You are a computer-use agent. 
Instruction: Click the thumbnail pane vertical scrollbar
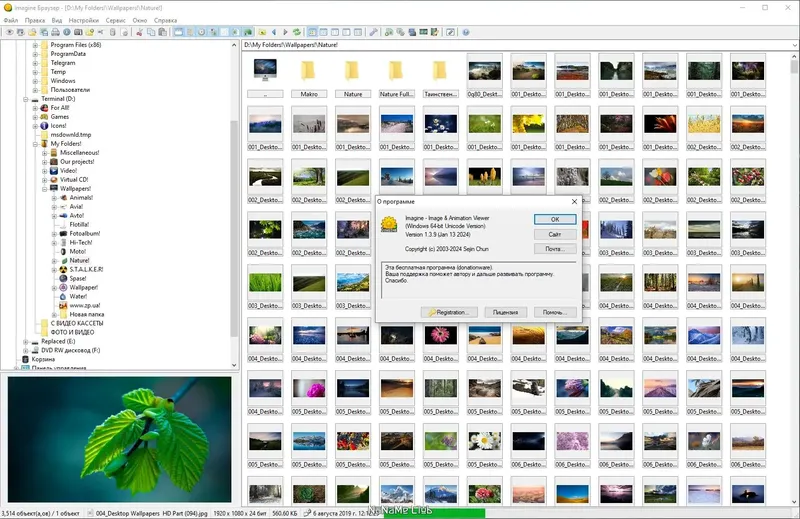[794, 278]
